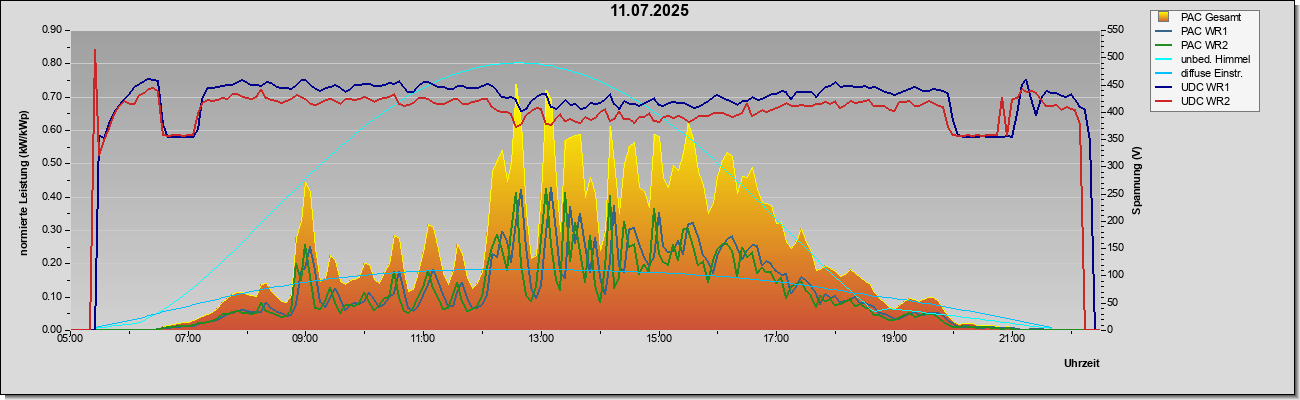The image size is (1300, 400).
Task: Click the chart title 11.07.2025
Action: [x=650, y=11]
